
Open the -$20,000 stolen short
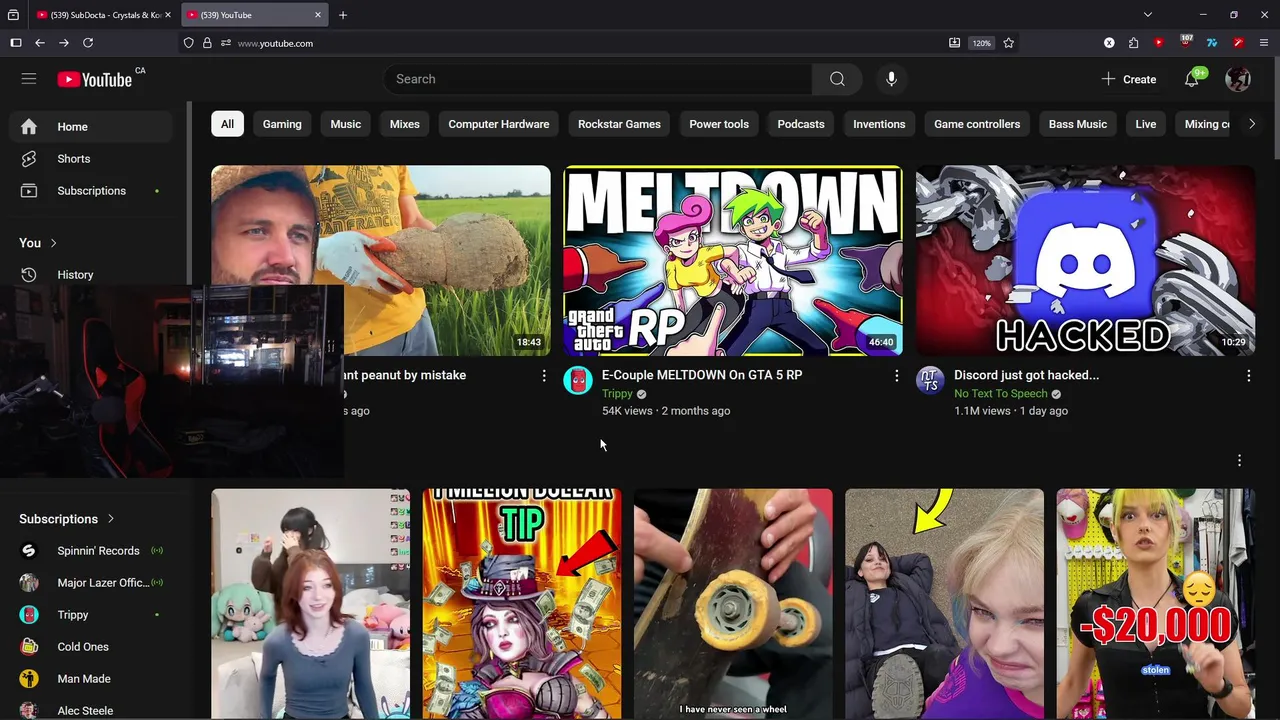[x=1155, y=604]
